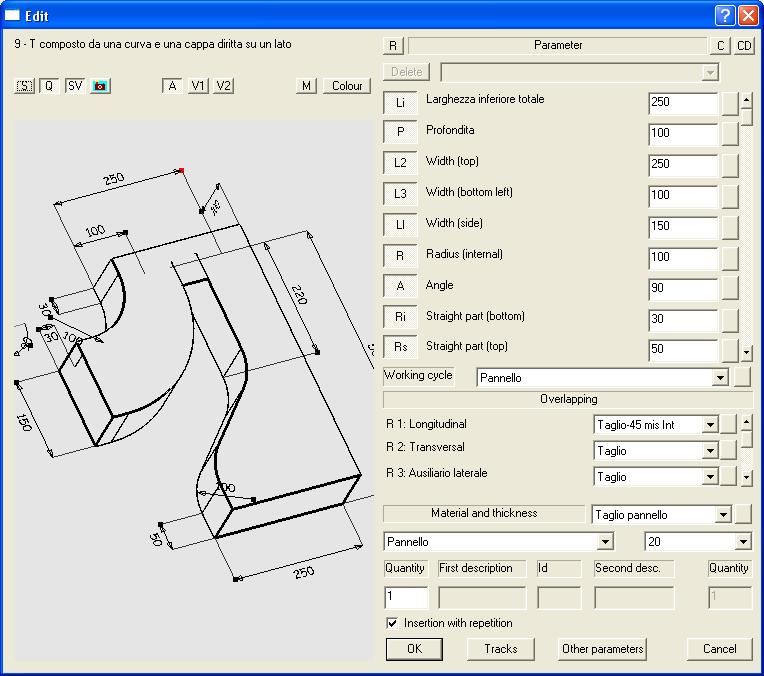Click the Parameter header bar

pos(557,45)
